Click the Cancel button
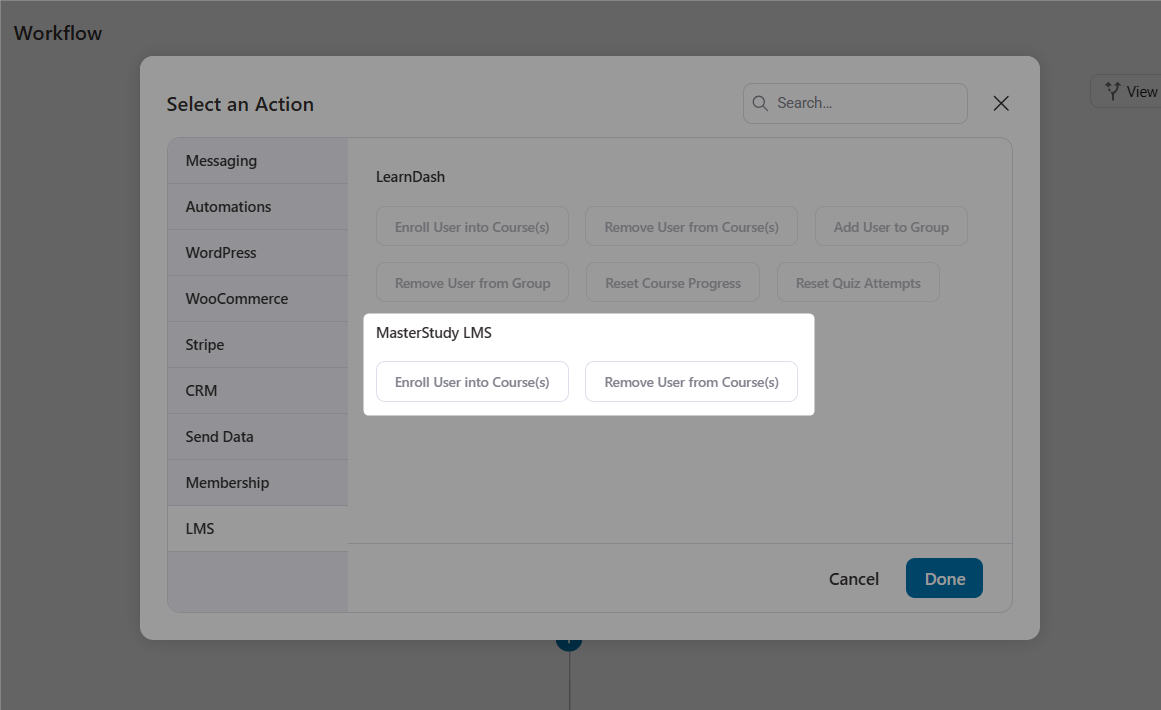Image resolution: width=1161 pixels, height=710 pixels. click(x=854, y=579)
